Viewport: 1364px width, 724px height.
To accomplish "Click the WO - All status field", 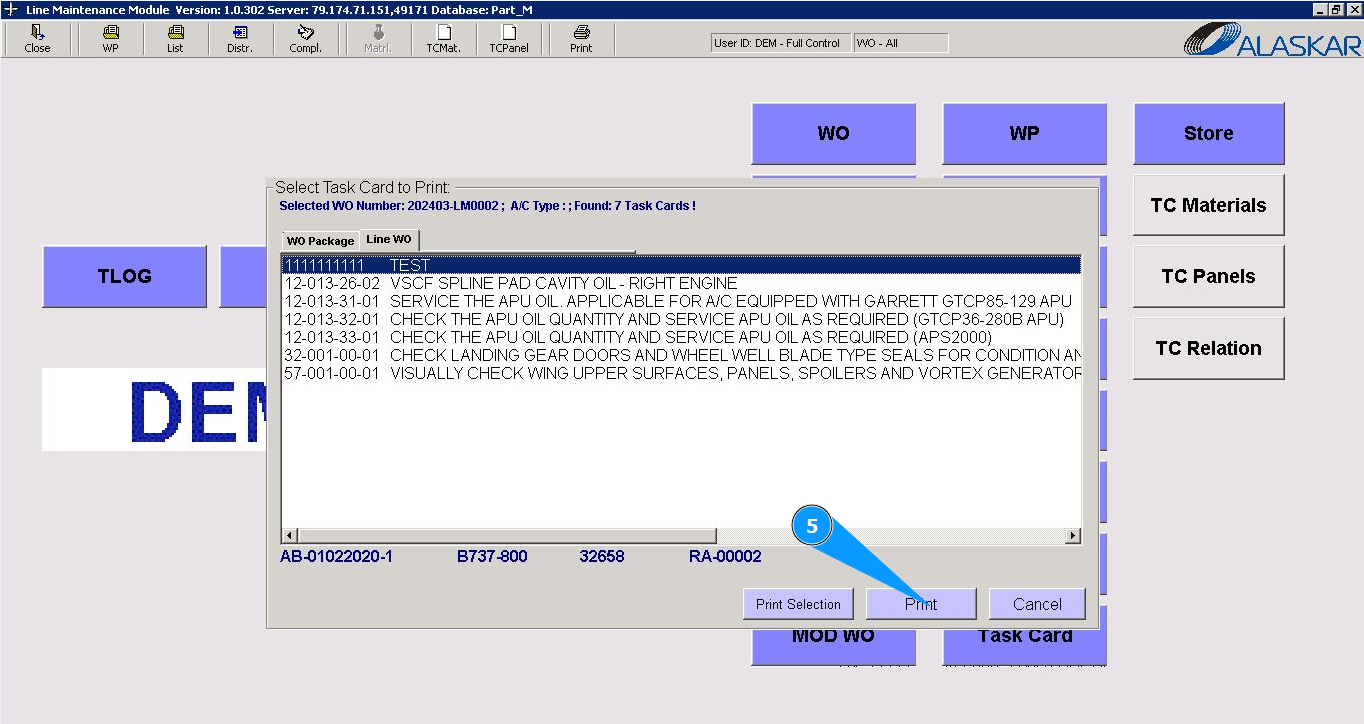I will 900,43.
